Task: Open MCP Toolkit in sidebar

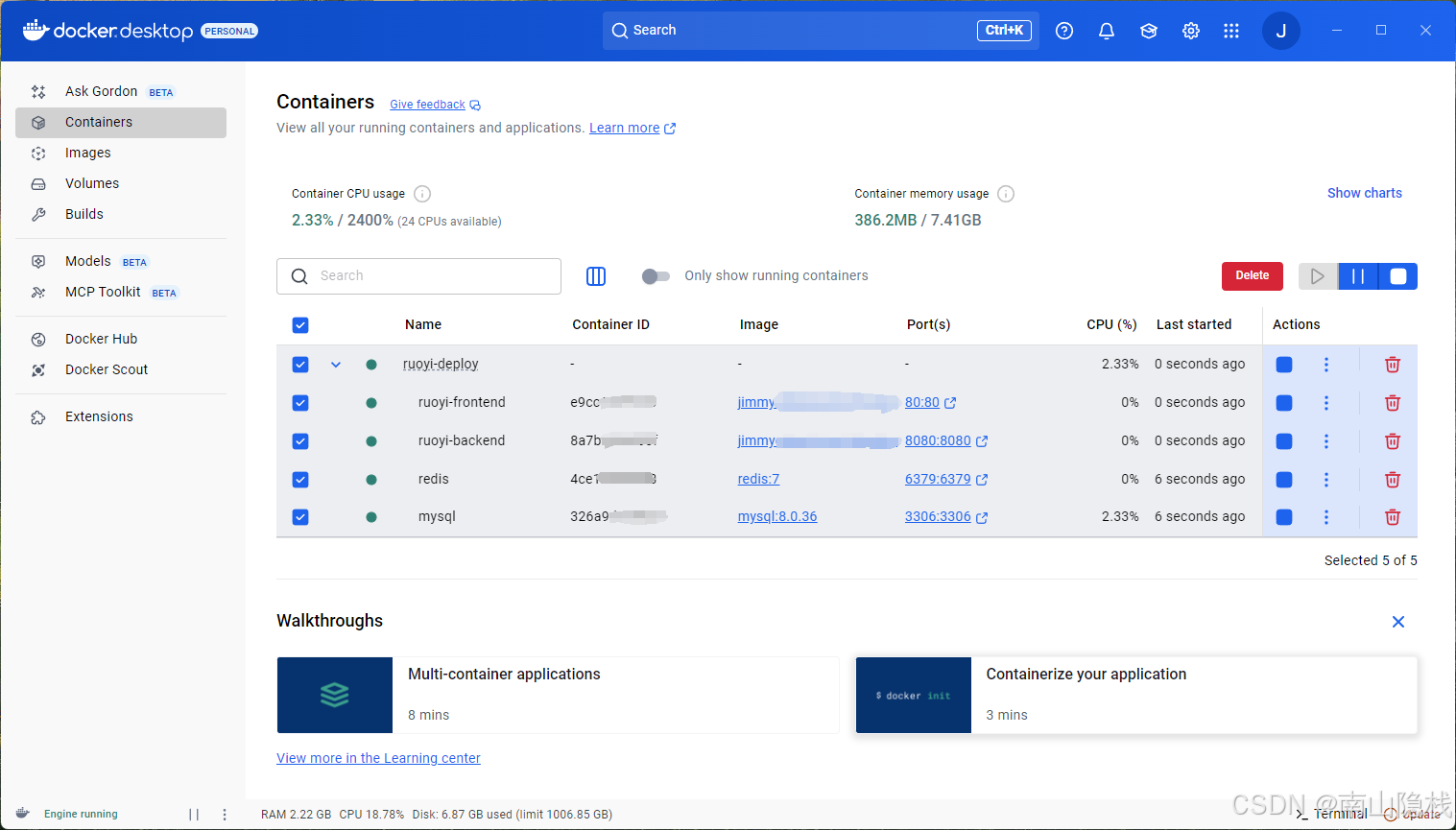Action: point(121,292)
